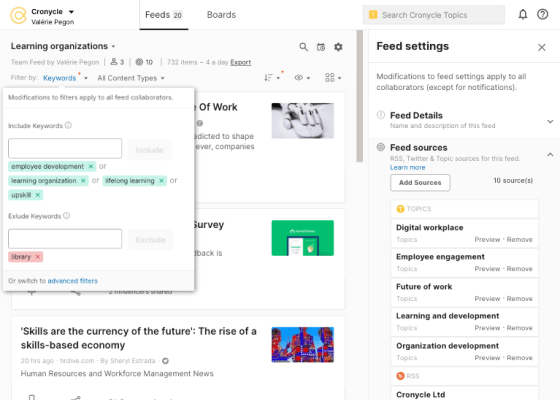560x400 pixels.
Task: Click the Include Keywords text field
Action: coord(65,149)
